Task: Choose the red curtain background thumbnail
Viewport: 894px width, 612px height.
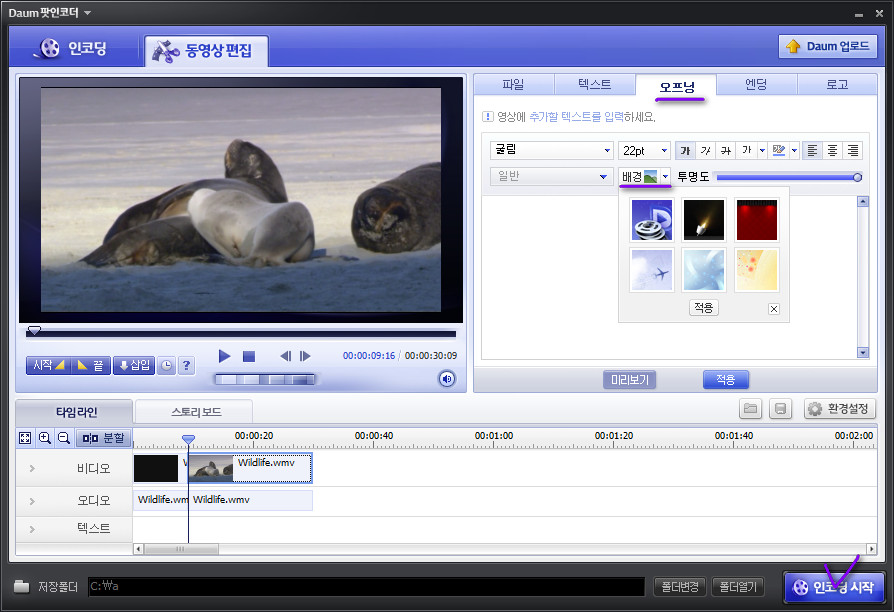Action: coord(757,220)
